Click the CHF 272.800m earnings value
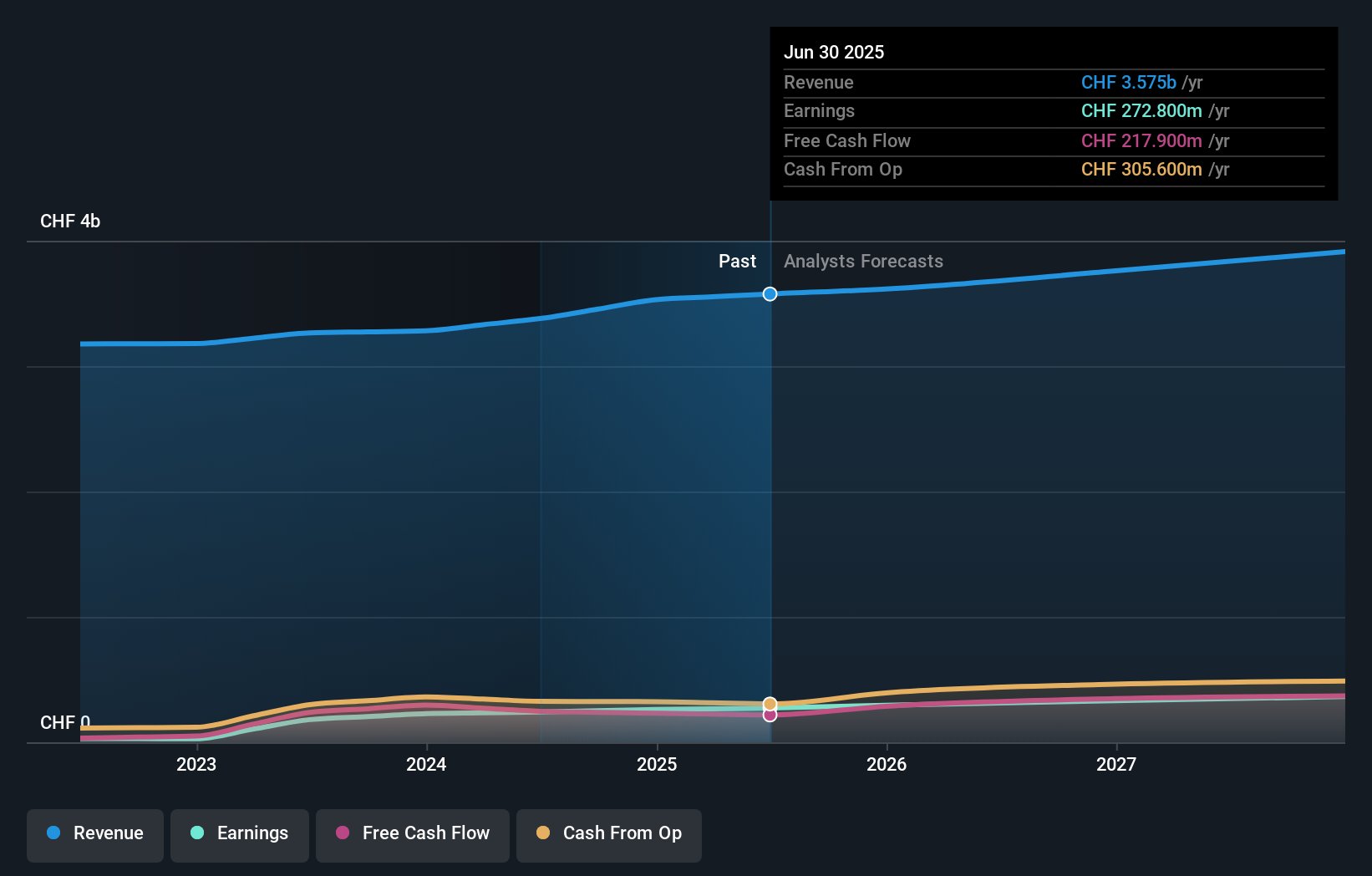 (x=1140, y=110)
